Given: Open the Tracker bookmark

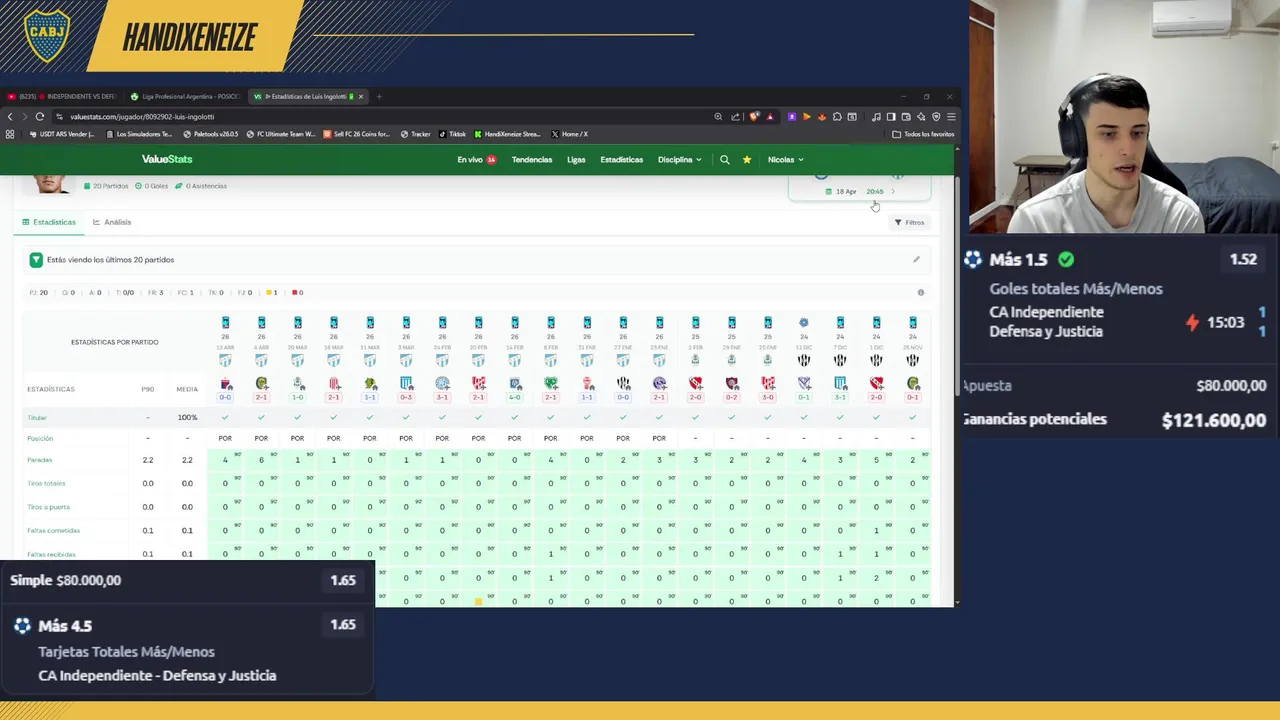Looking at the screenshot, I should tap(416, 134).
